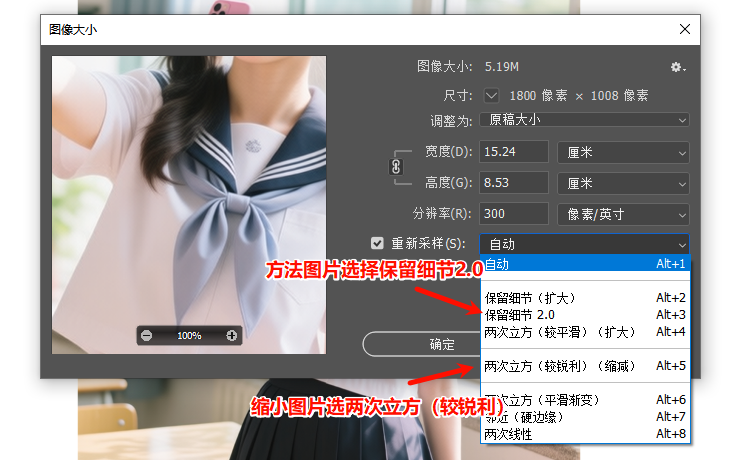731x460 pixels.
Task: Select 两次立方（较平滑）（扩大） option
Action: (584, 331)
